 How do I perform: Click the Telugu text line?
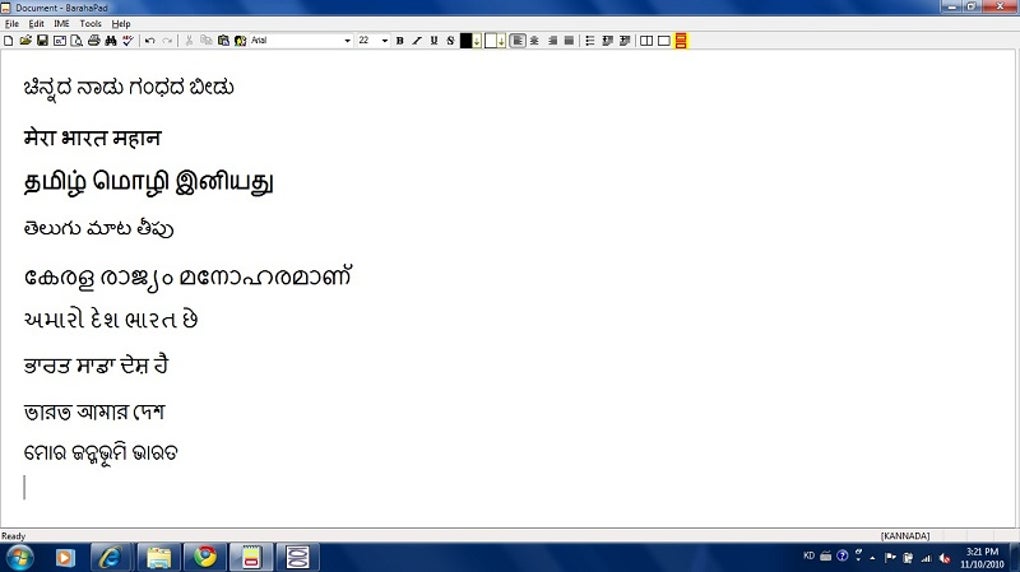tap(98, 228)
